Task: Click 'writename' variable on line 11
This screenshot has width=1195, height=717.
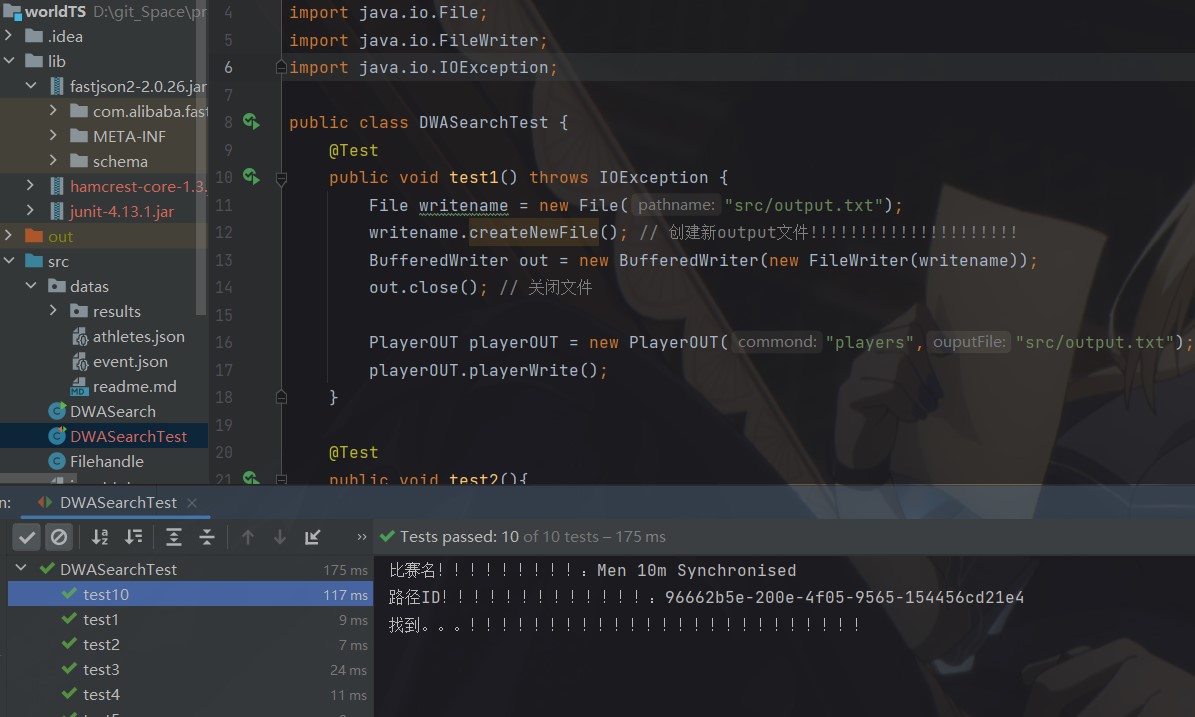Action: 463,205
